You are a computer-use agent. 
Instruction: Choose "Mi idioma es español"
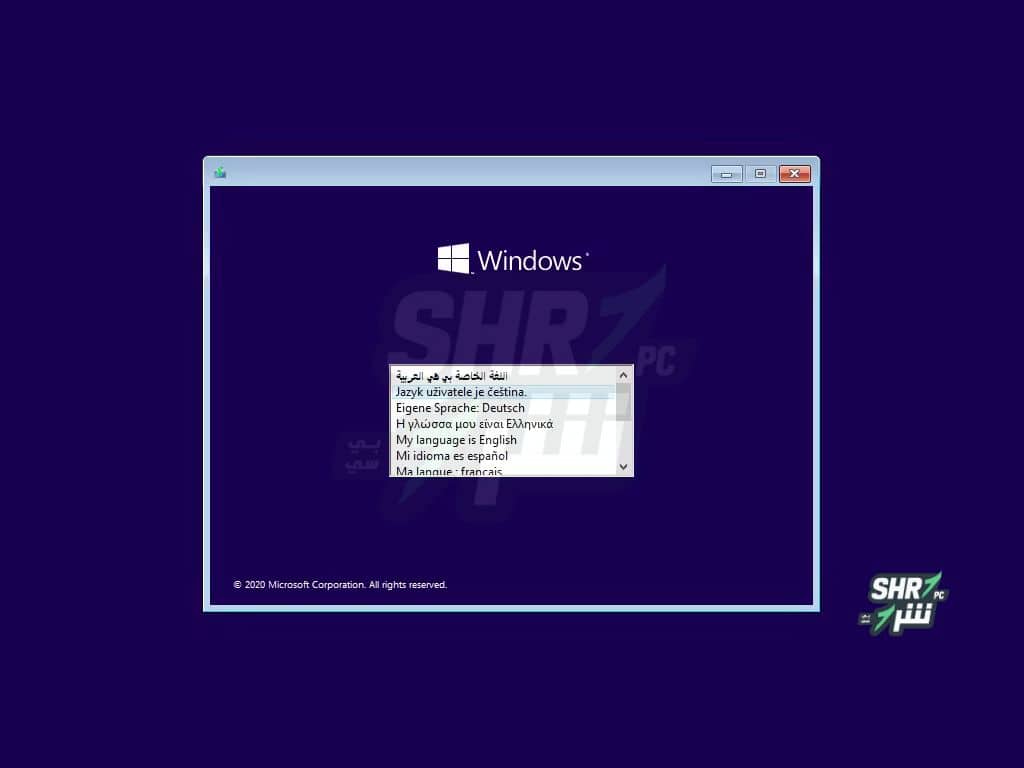click(x=504, y=456)
